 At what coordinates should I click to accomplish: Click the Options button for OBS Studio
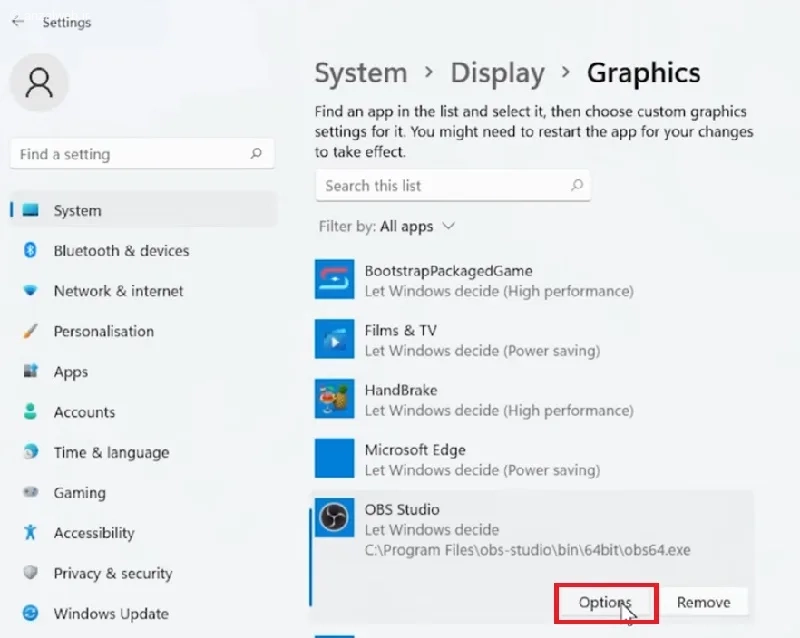pyautogui.click(x=605, y=602)
